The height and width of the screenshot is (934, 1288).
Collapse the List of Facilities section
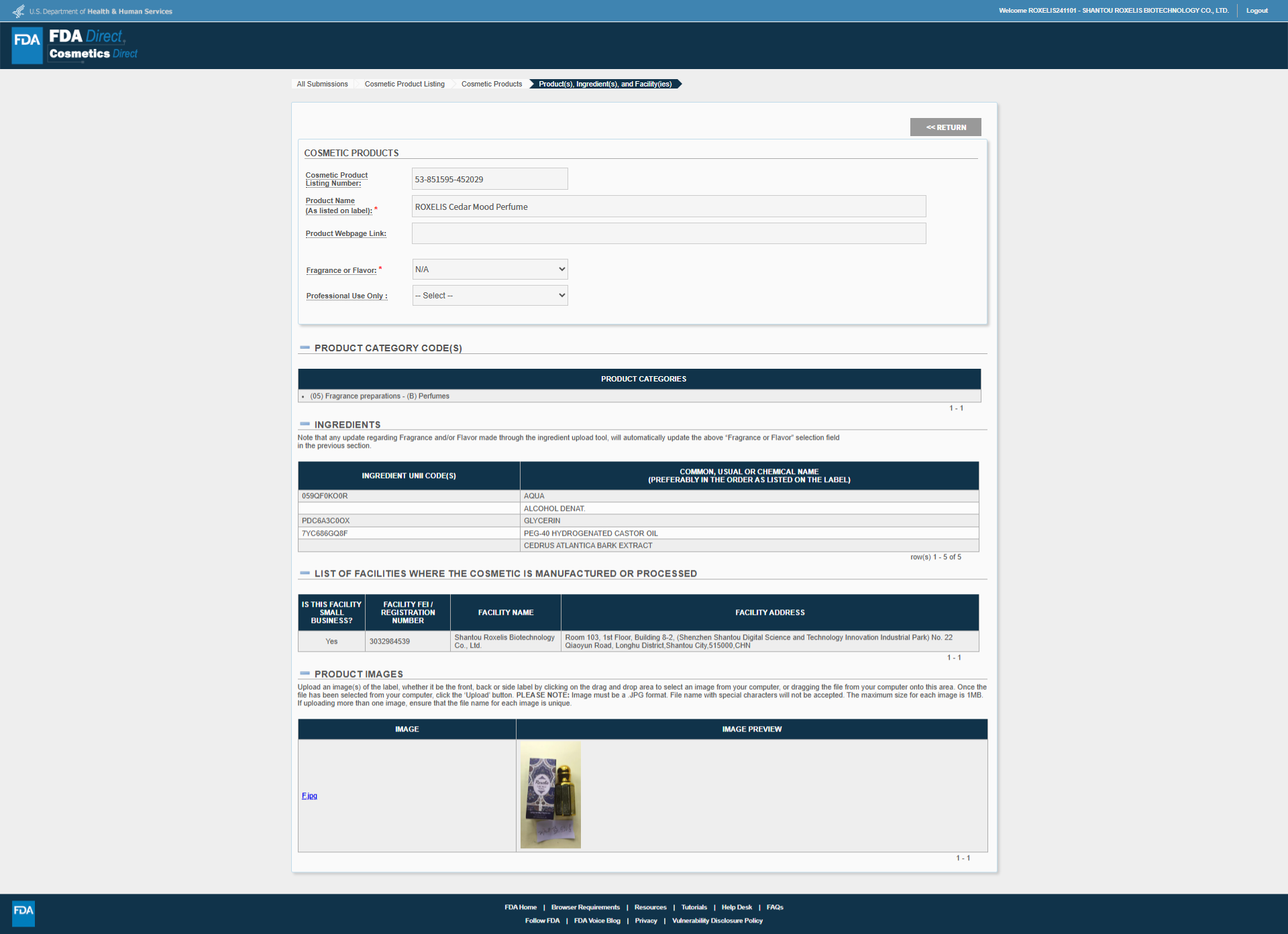[x=305, y=573]
